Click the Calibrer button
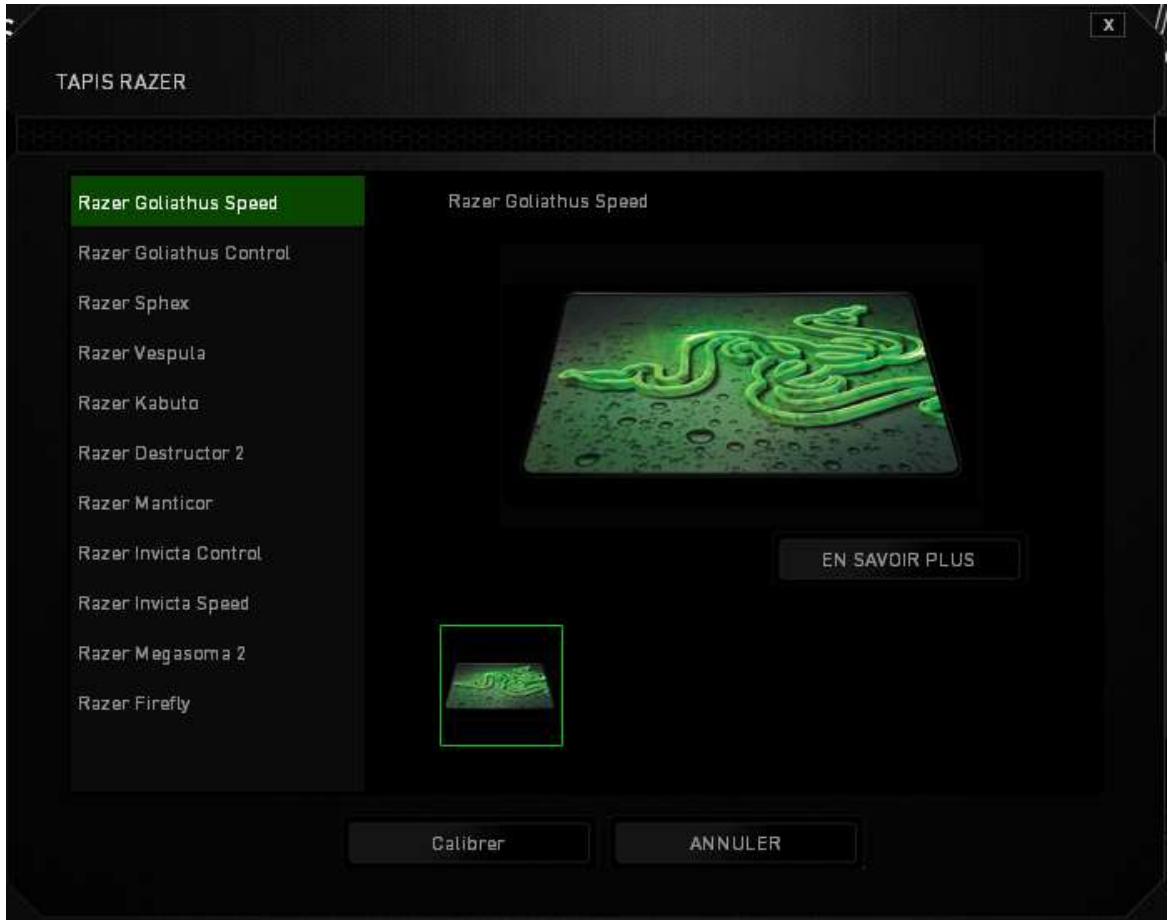 click(x=469, y=843)
